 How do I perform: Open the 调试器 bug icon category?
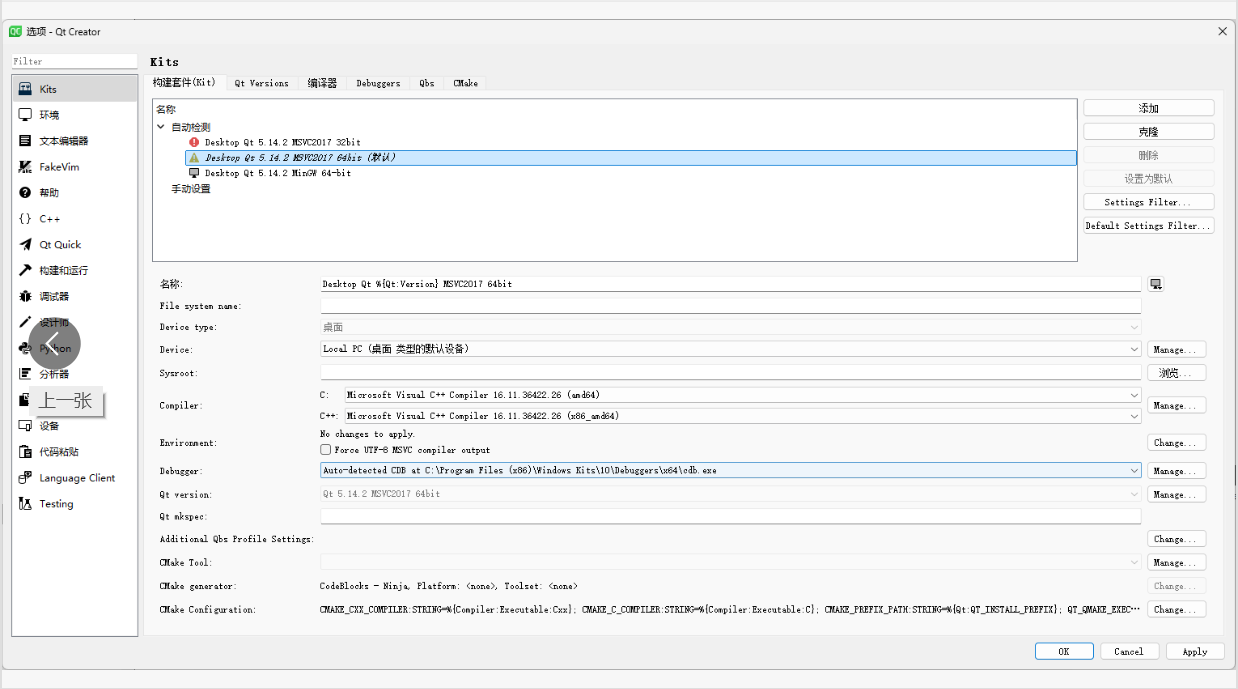(25, 297)
